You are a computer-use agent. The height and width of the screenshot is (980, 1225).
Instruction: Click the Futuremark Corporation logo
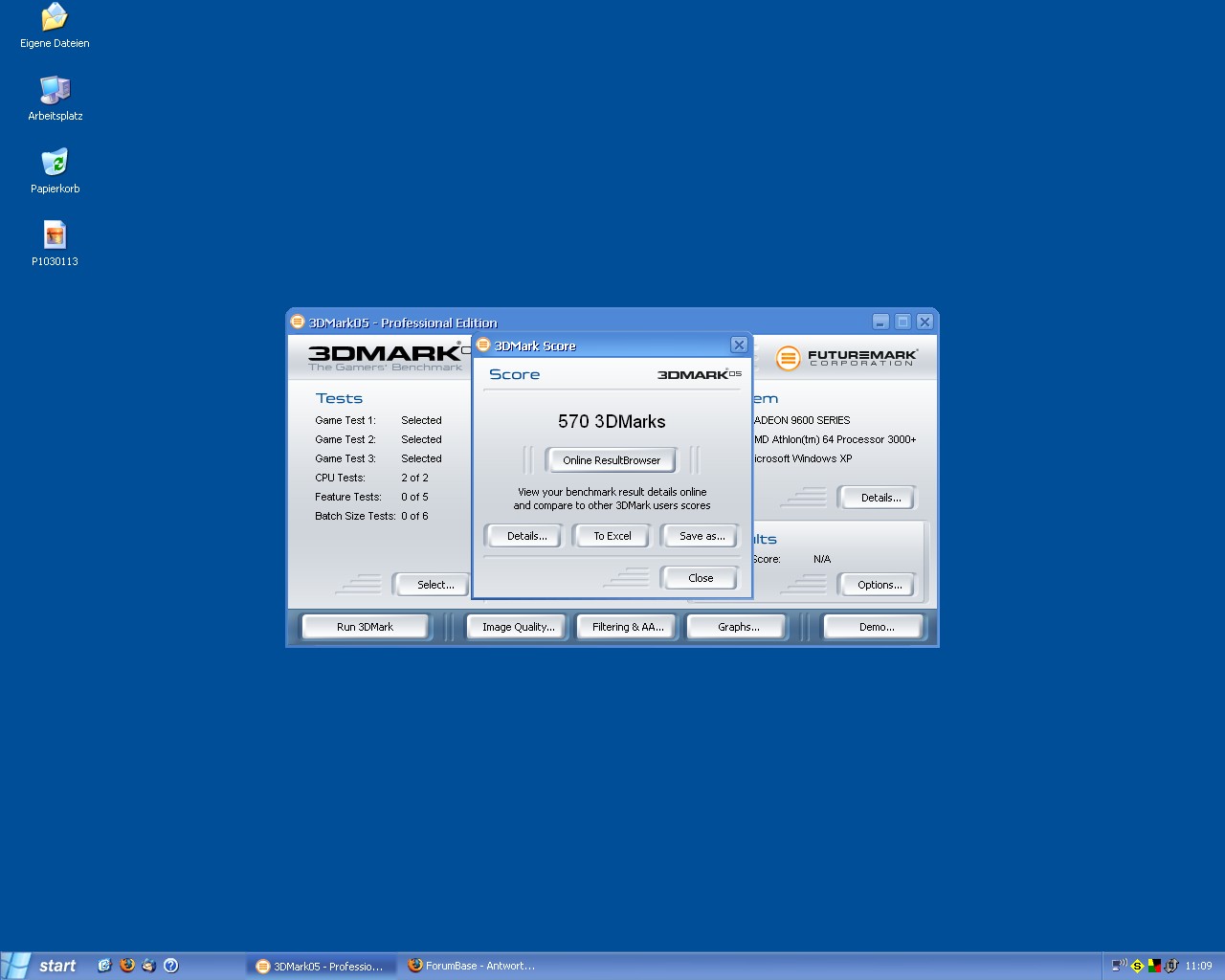point(846,358)
